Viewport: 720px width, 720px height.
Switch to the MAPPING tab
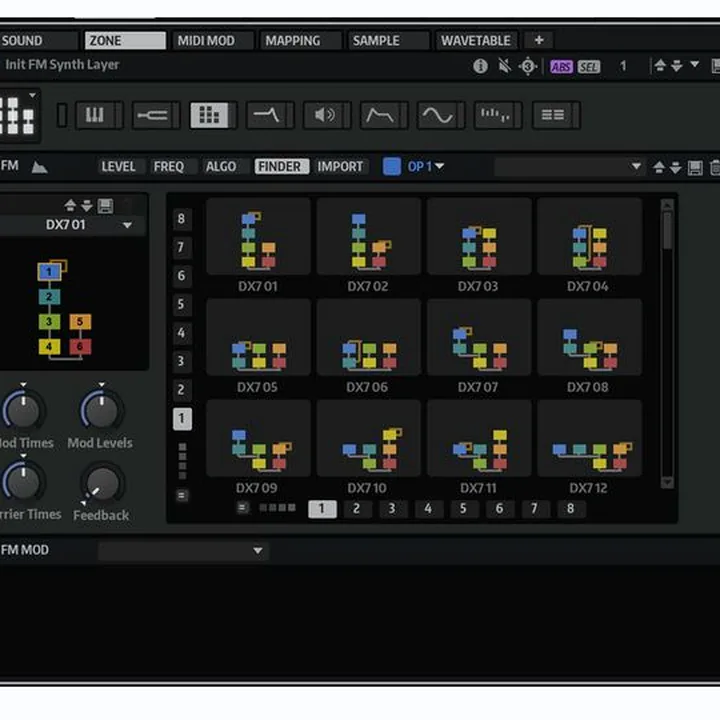(x=299, y=40)
